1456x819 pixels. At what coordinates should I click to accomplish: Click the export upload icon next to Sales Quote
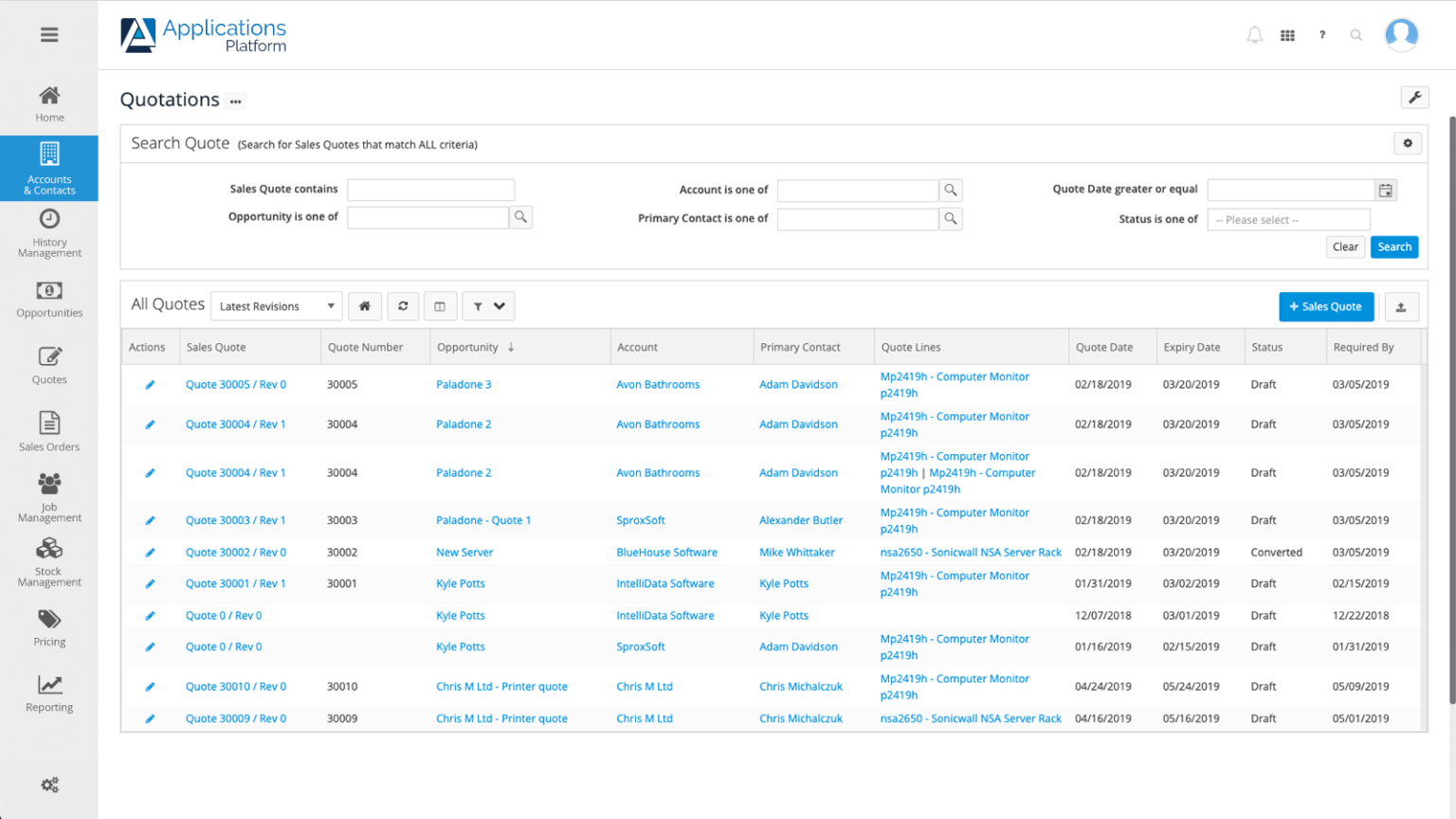point(1401,306)
